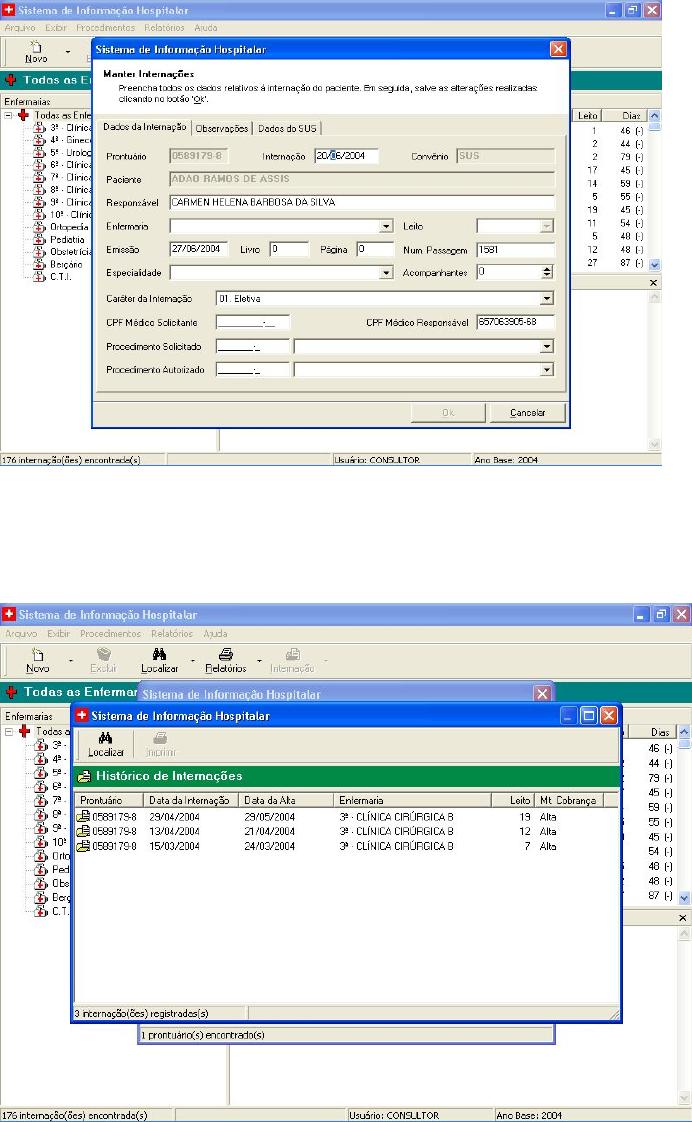Open the Arquivo menu behind the Manter Internações dialog
The width and height of the screenshot is (692, 1122).
pyautogui.click(x=20, y=28)
